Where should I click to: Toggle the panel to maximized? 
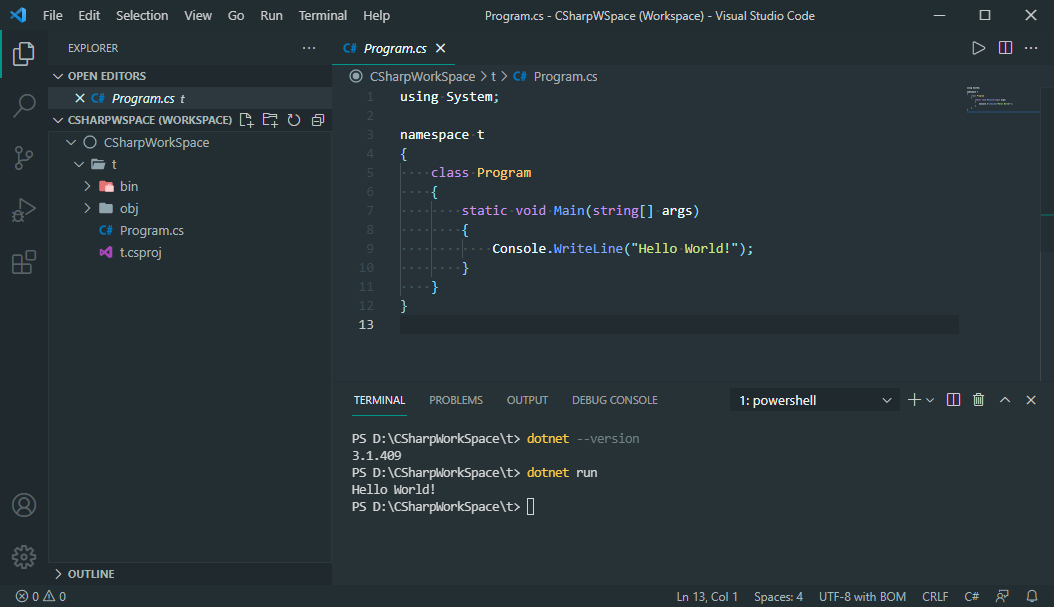tap(1004, 399)
